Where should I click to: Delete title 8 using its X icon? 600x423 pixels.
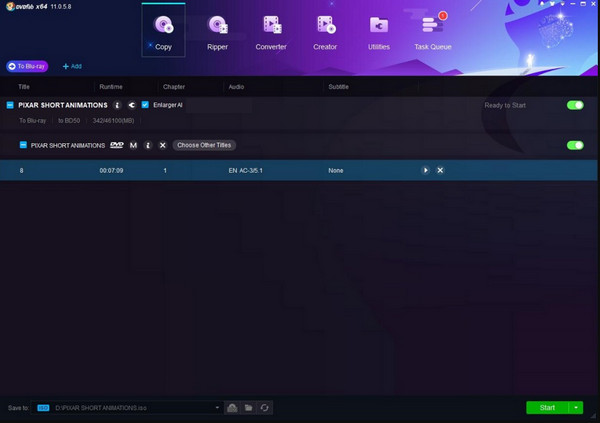pos(440,170)
